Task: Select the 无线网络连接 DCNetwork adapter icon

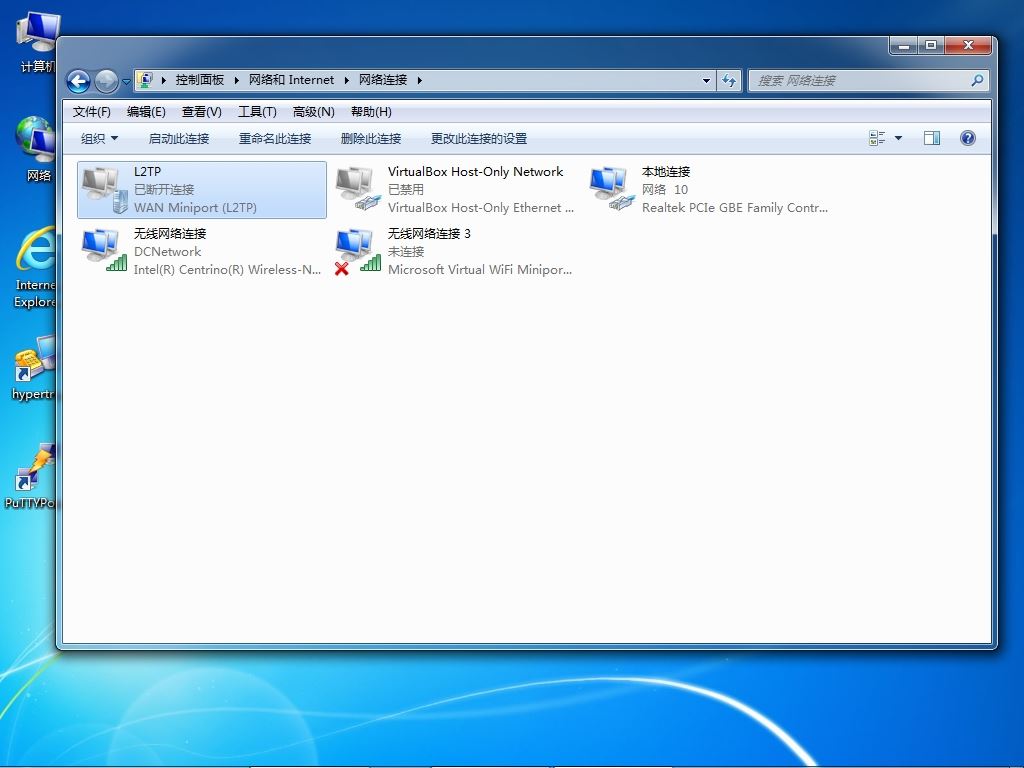Action: [104, 250]
